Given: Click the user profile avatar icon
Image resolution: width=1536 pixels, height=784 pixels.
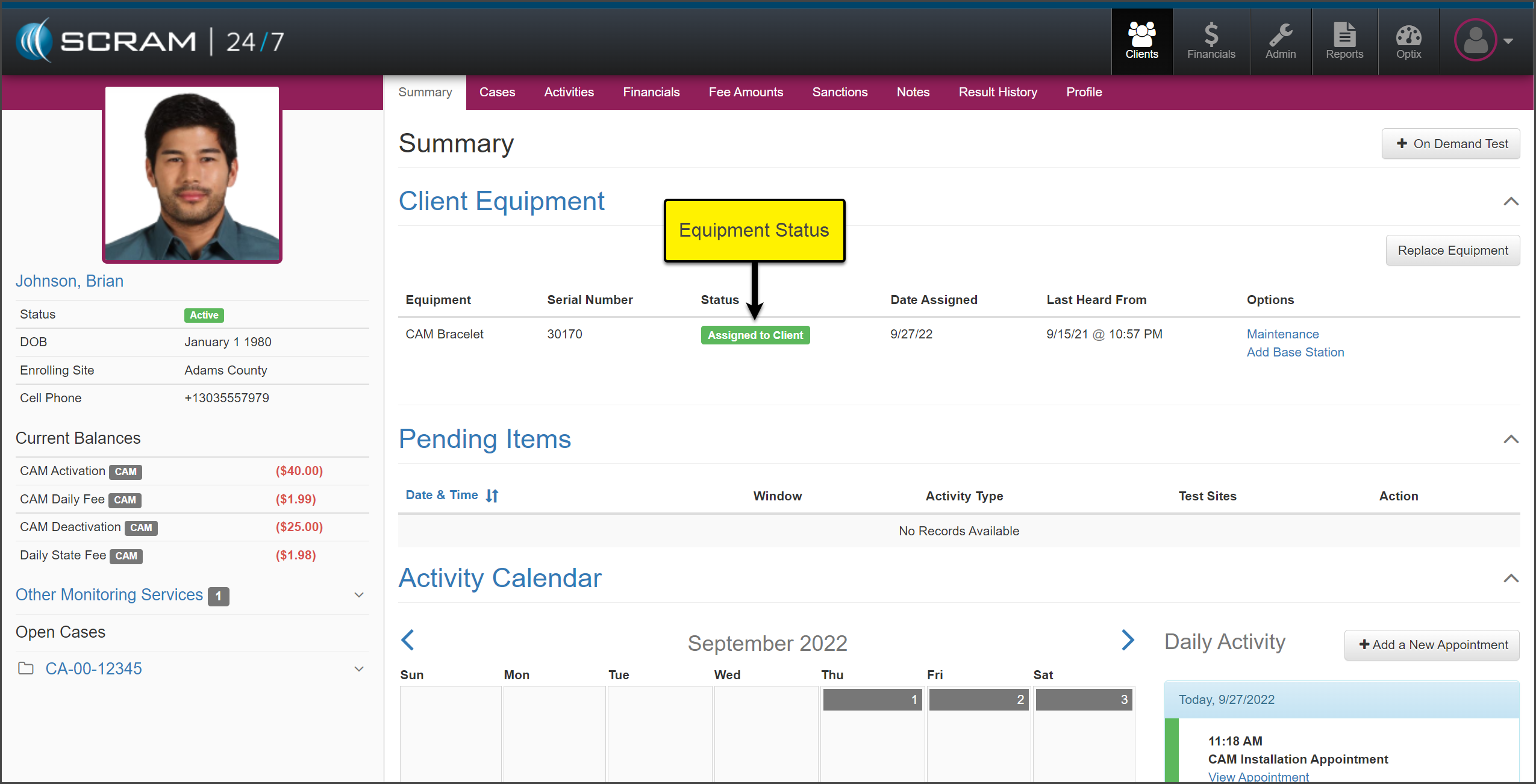Looking at the screenshot, I should coord(1475,40).
